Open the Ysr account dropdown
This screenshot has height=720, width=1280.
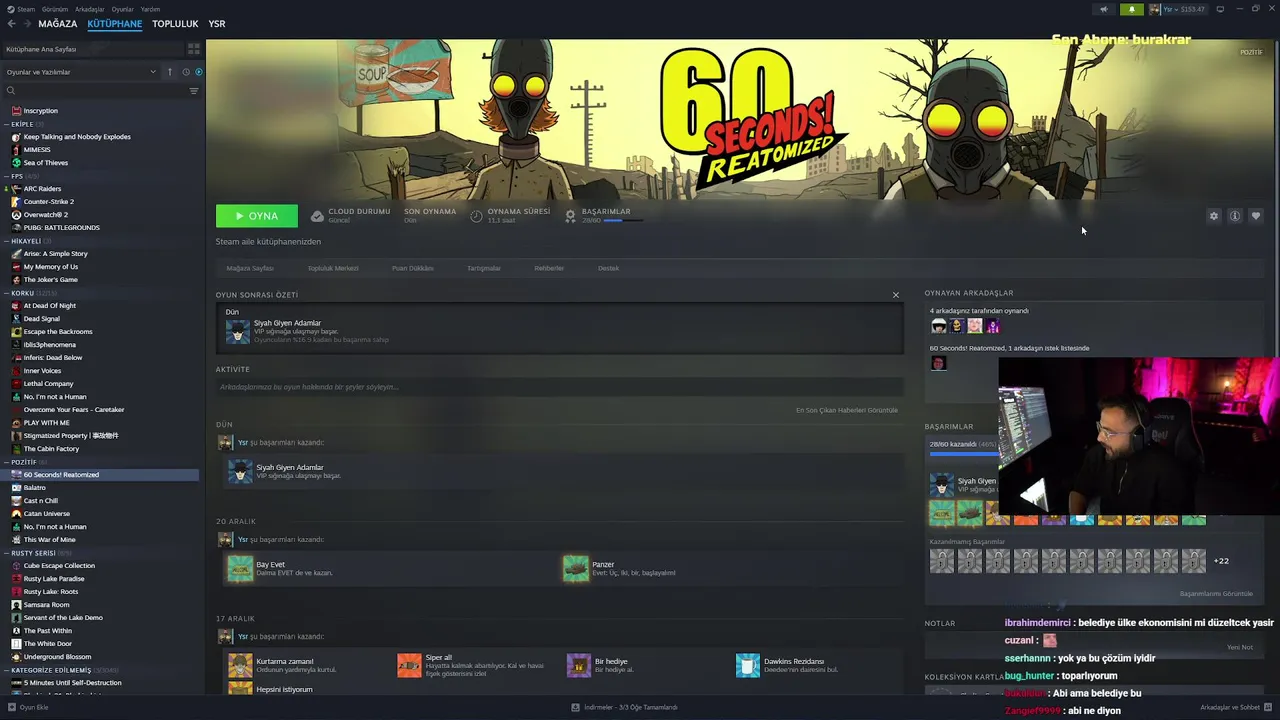[1177, 9]
